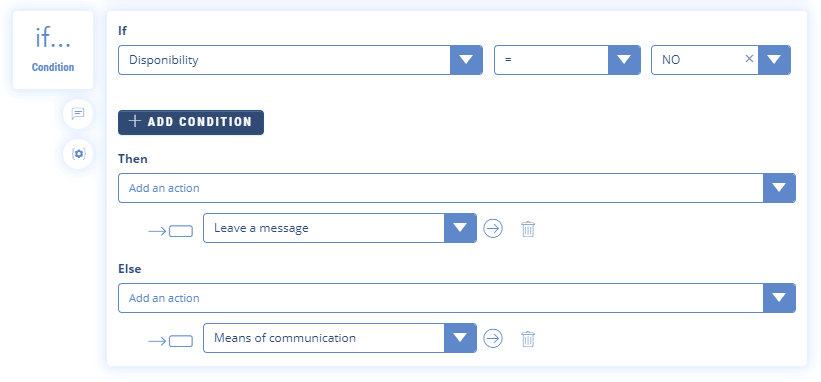Open the gear settings icon
This screenshot has width=821, height=382.
tap(78, 154)
